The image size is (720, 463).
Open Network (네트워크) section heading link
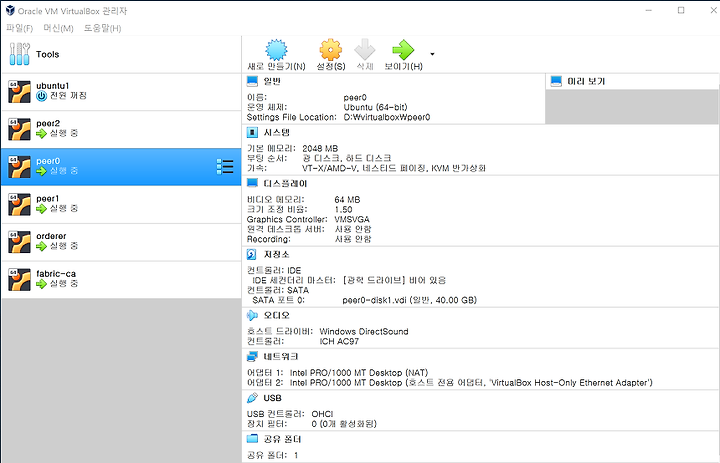[x=281, y=356]
